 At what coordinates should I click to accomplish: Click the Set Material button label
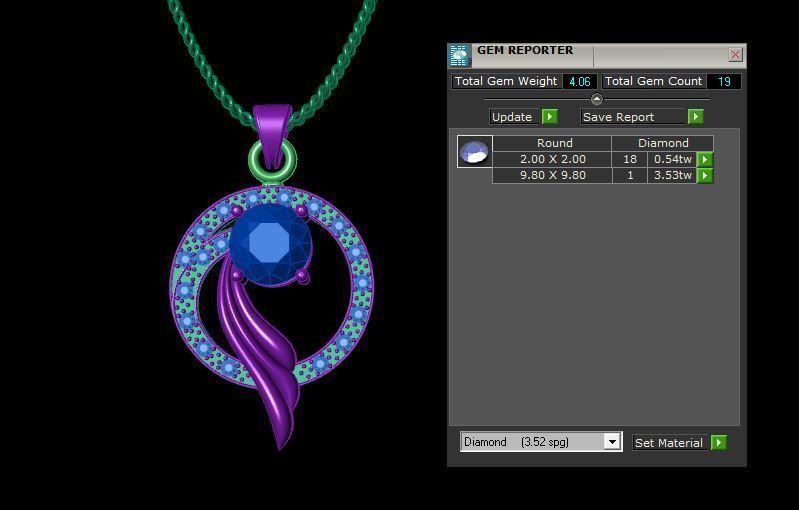[670, 443]
